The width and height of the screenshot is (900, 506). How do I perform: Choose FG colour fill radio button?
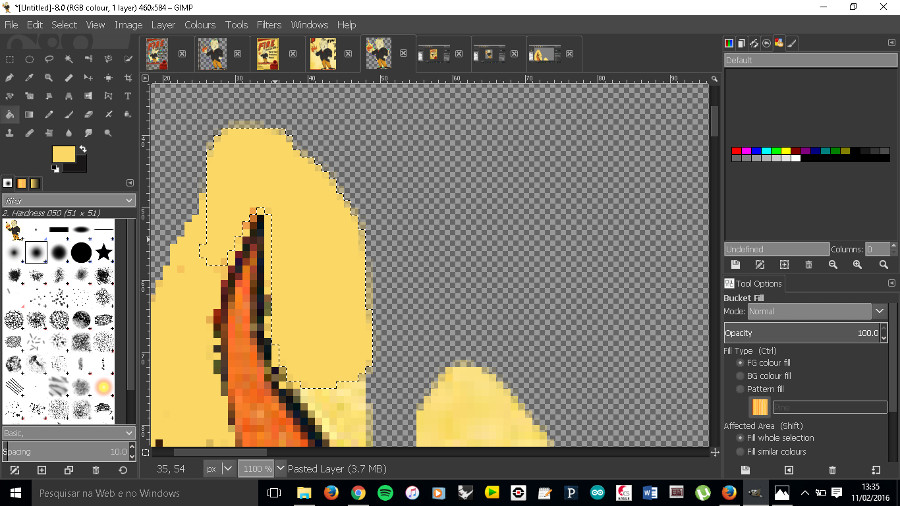(740, 363)
